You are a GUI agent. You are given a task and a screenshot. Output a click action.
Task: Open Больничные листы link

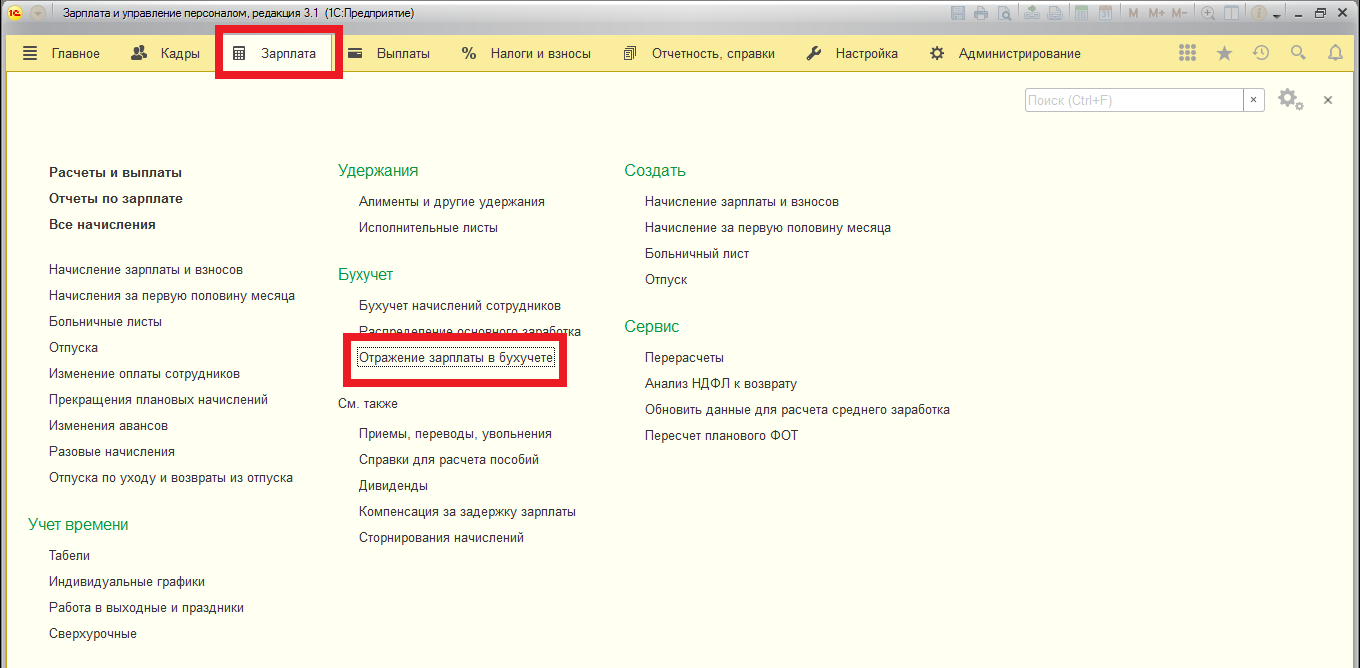click(x=105, y=322)
